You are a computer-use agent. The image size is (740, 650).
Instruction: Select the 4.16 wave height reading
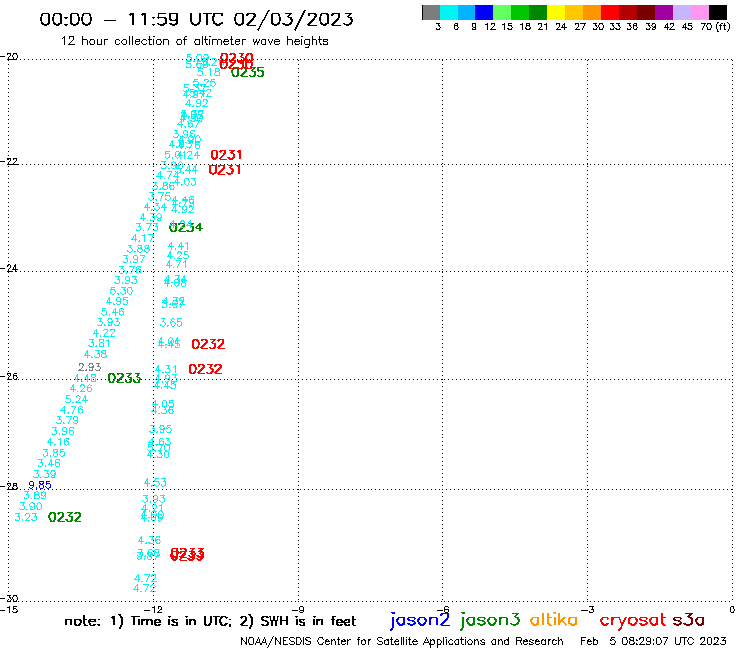58,442
